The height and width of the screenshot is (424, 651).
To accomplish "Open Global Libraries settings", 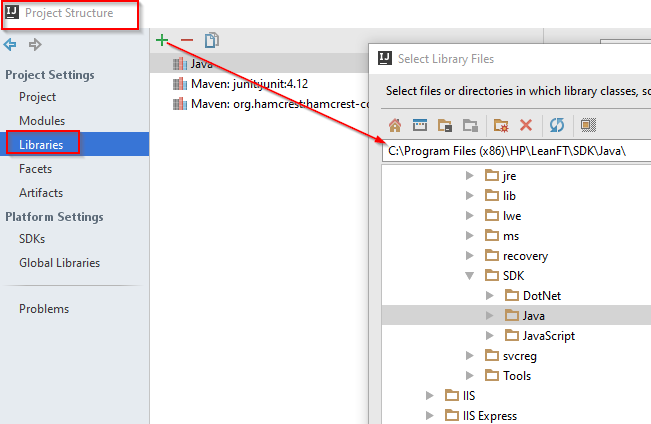I will [59, 263].
